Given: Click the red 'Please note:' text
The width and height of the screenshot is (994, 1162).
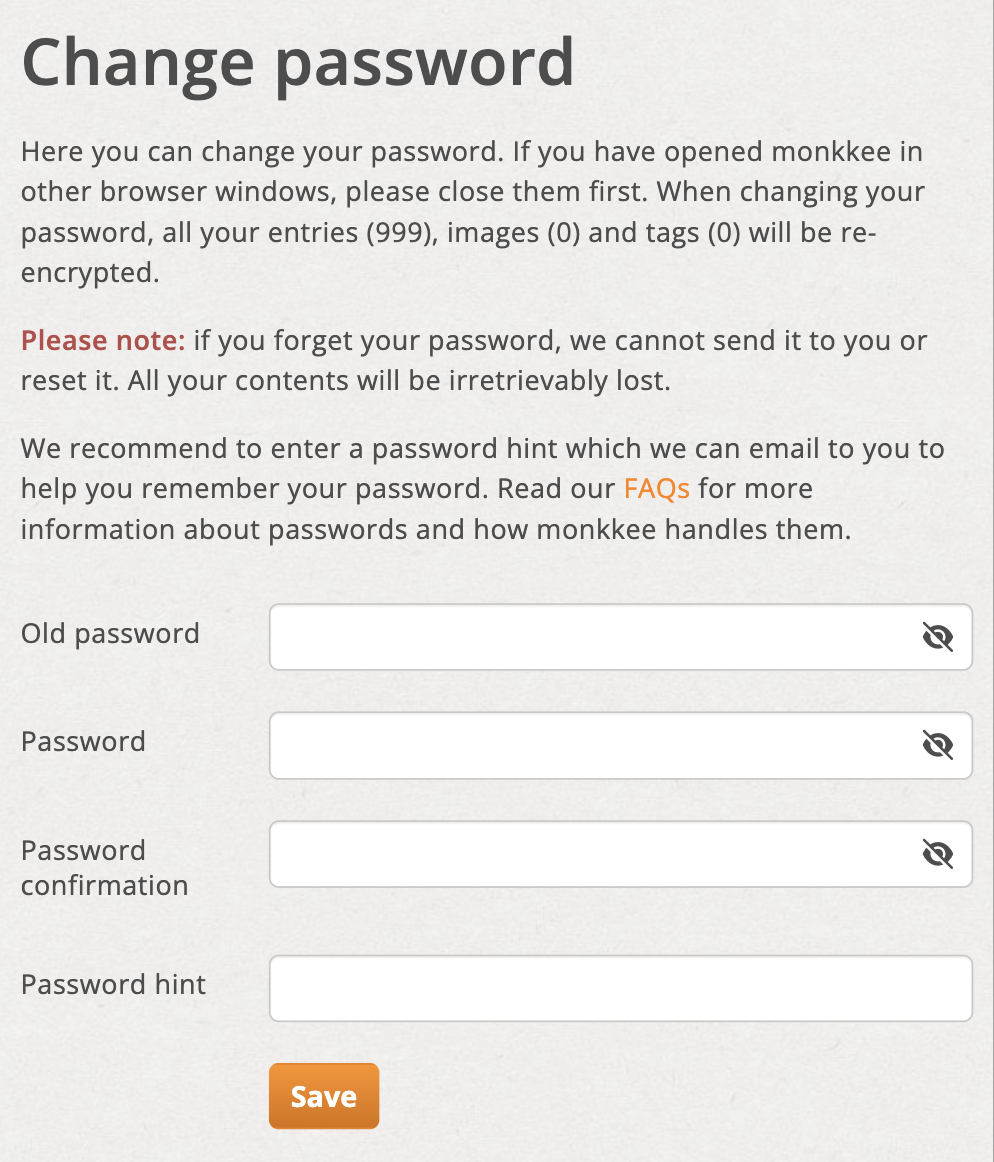Looking at the screenshot, I should (103, 341).
